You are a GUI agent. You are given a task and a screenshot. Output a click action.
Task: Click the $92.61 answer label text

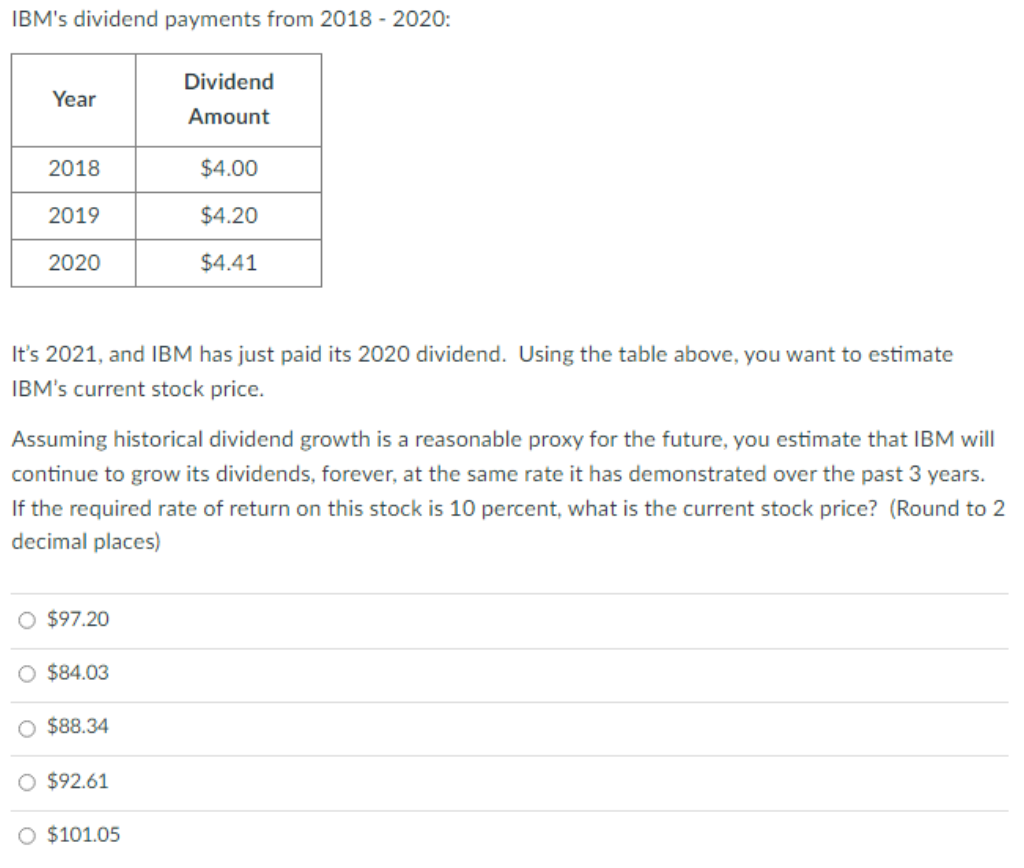pyautogui.click(x=76, y=781)
